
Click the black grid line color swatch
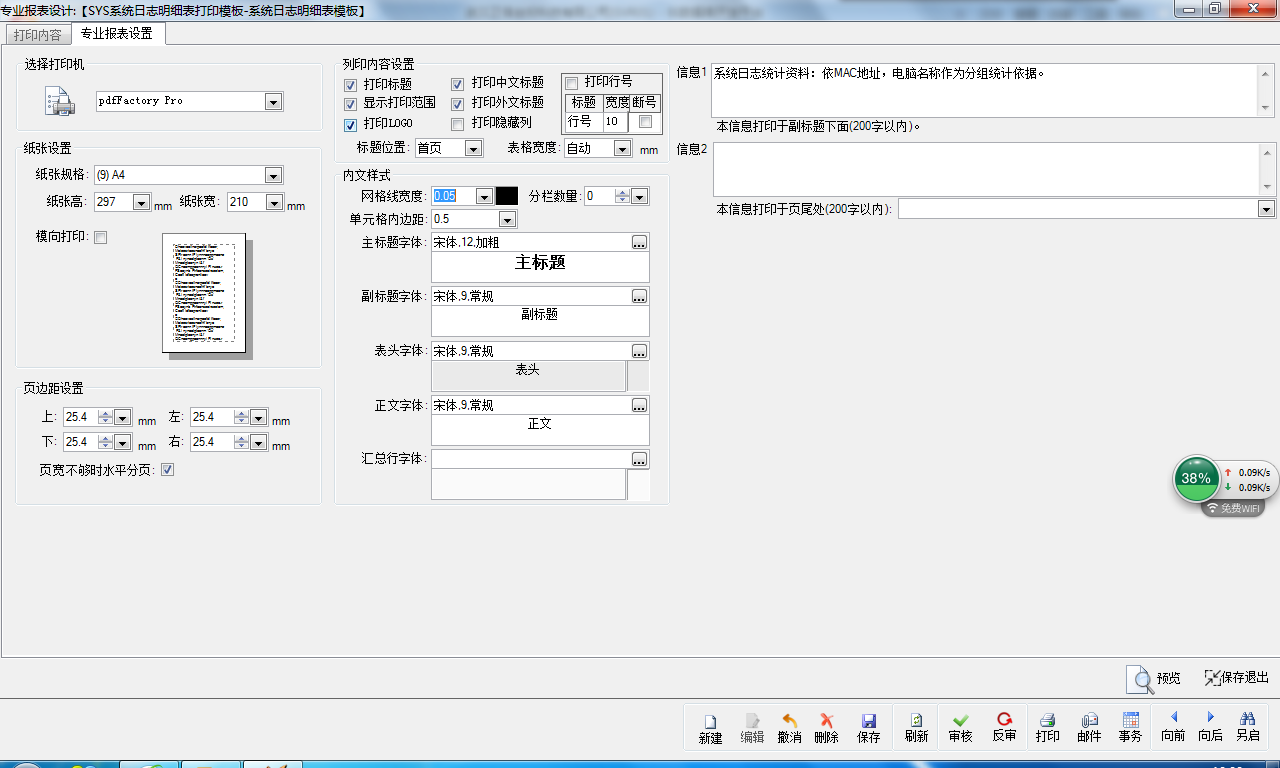point(507,196)
